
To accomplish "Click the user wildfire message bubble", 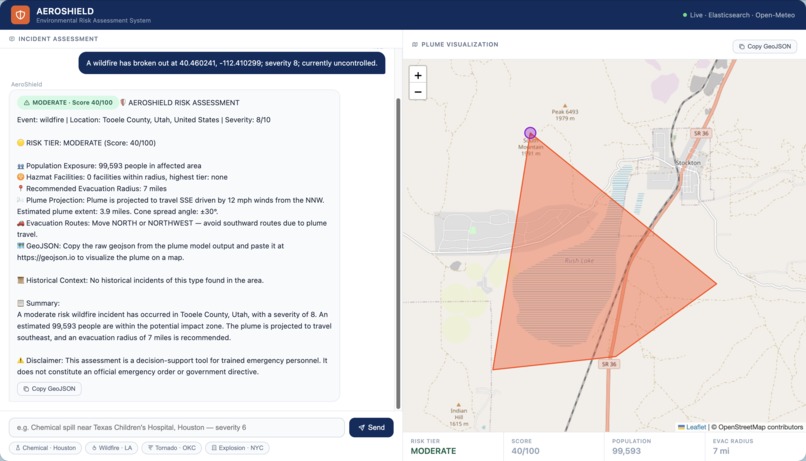I will coord(232,63).
